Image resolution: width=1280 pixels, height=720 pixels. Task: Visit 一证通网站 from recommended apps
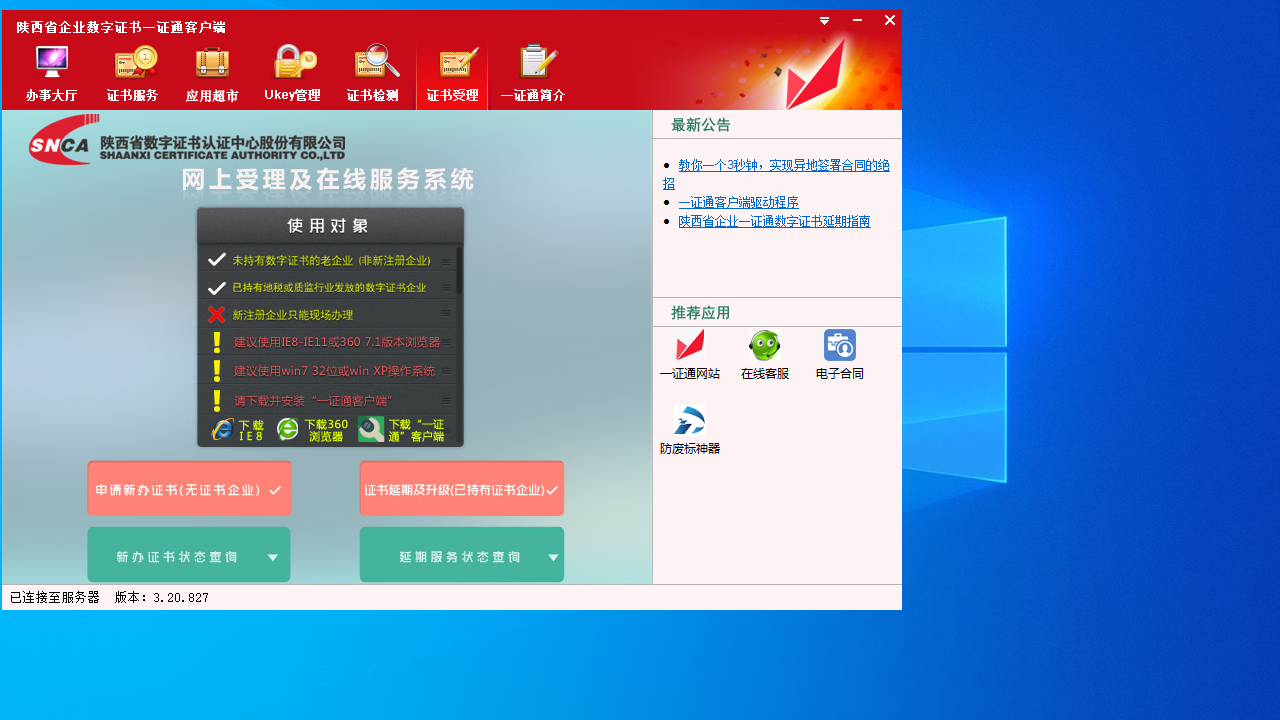click(689, 355)
